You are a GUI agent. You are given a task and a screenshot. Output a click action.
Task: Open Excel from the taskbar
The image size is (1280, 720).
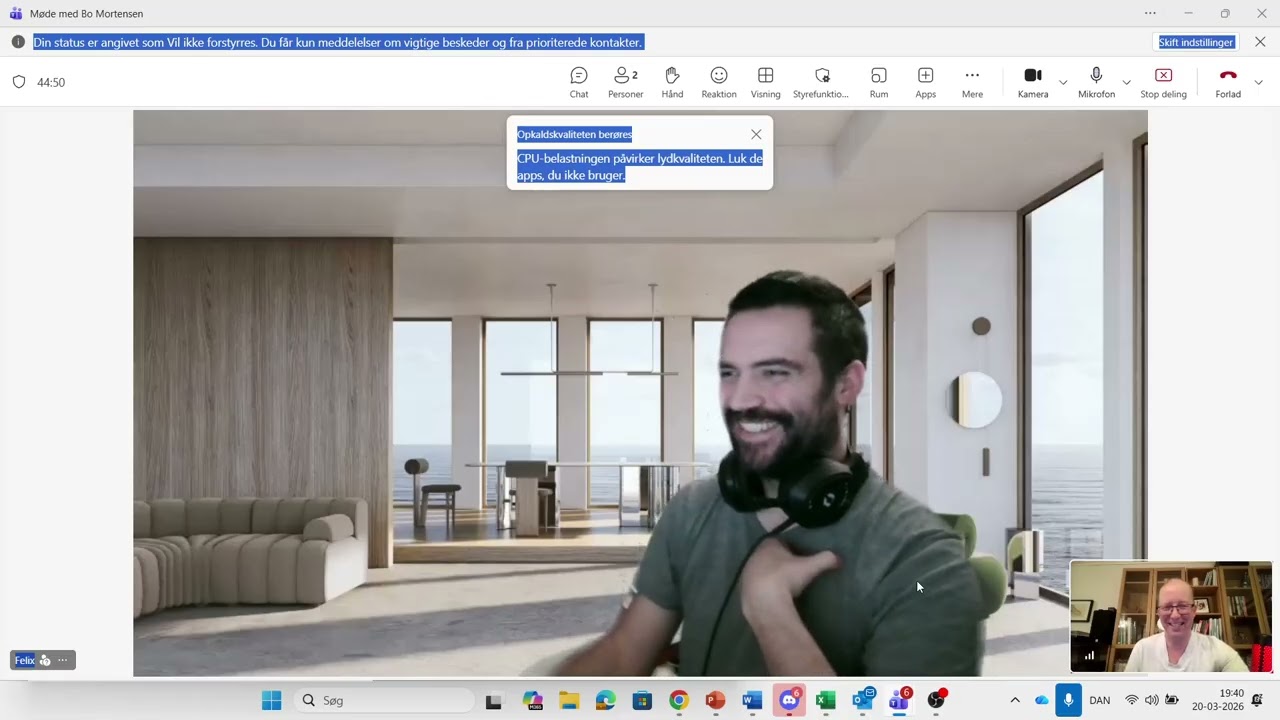825,700
